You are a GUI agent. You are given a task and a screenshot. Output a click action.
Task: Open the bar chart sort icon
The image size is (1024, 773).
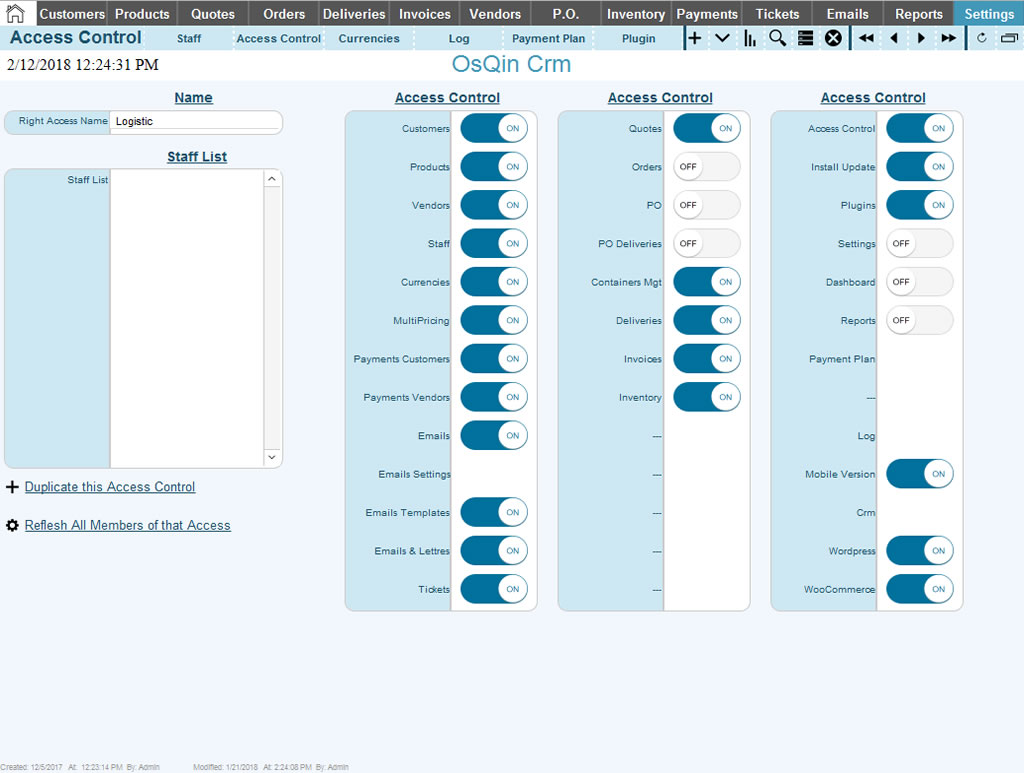(x=750, y=39)
